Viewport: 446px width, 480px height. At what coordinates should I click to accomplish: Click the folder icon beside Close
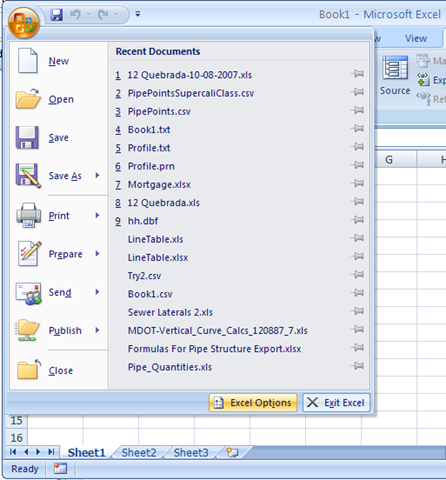(29, 369)
